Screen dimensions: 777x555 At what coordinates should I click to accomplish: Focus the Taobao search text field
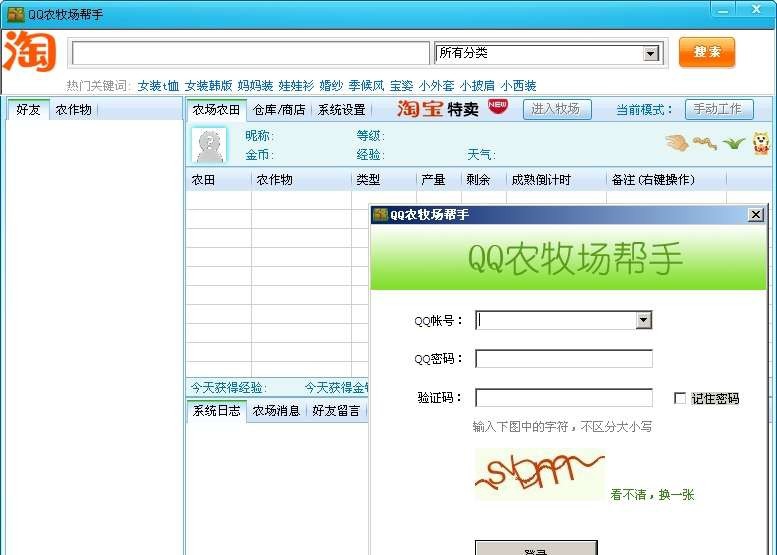251,53
